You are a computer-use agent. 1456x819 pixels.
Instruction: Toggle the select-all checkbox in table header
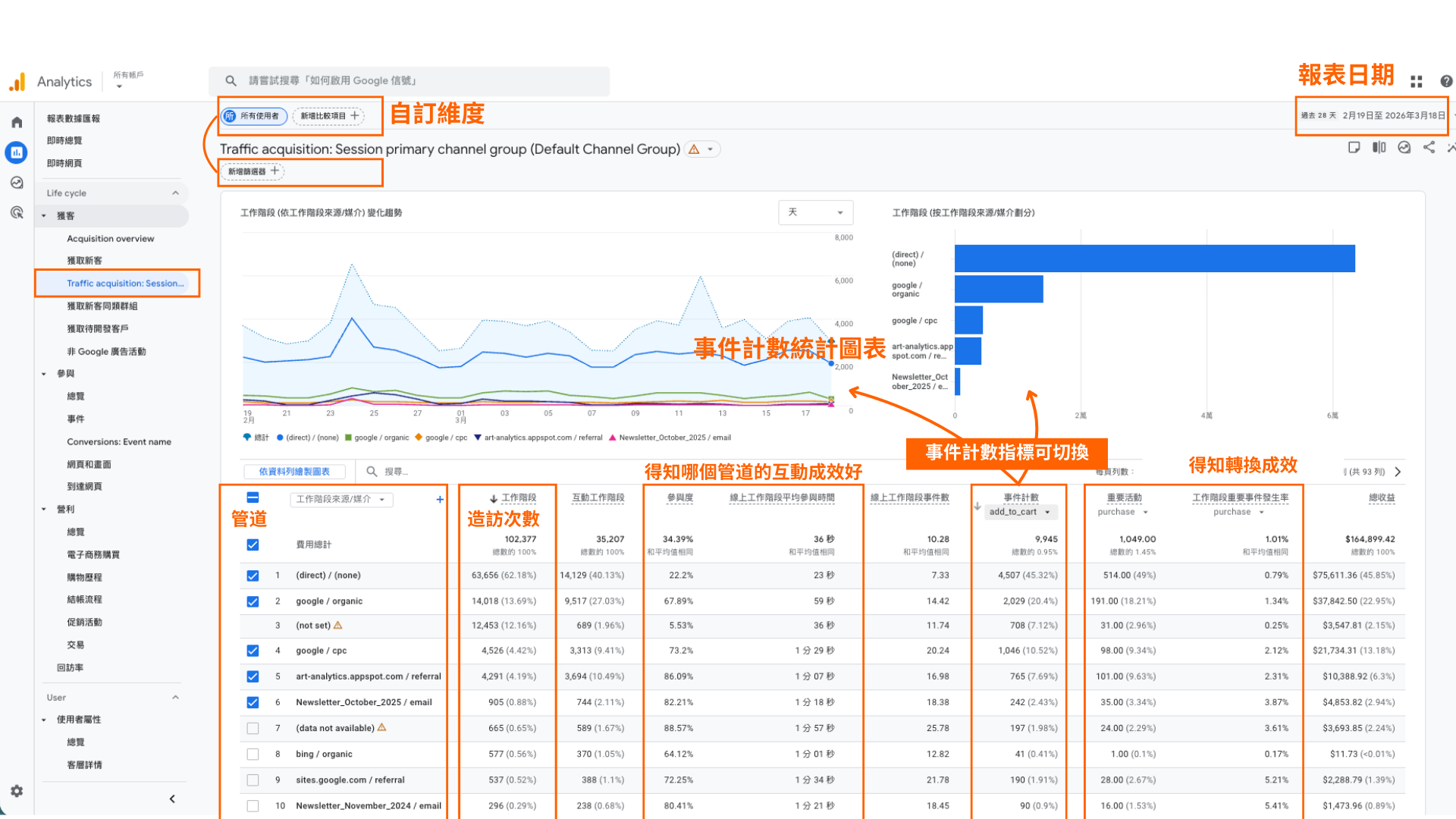point(253,498)
